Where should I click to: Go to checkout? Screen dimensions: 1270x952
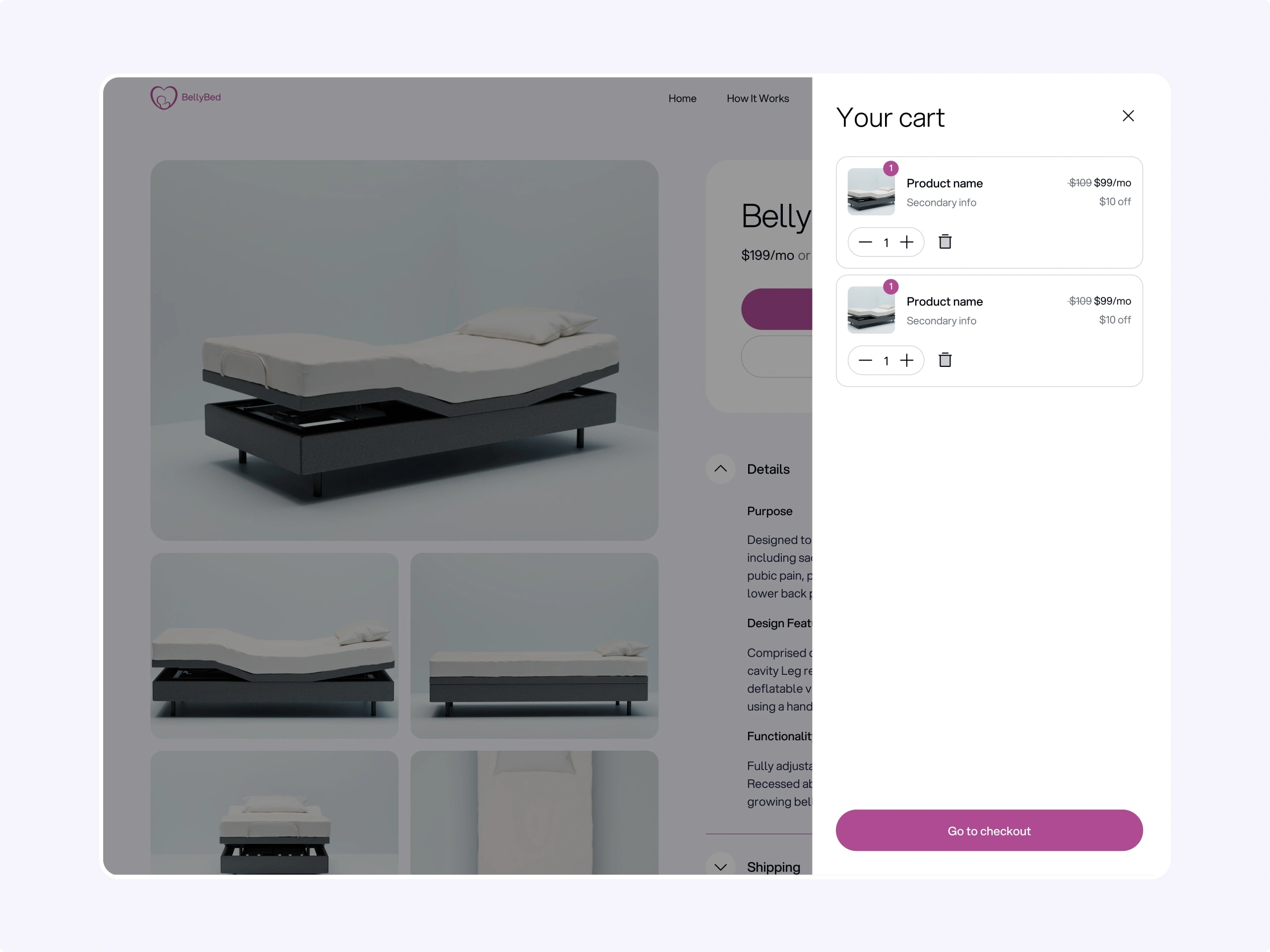[x=989, y=831]
